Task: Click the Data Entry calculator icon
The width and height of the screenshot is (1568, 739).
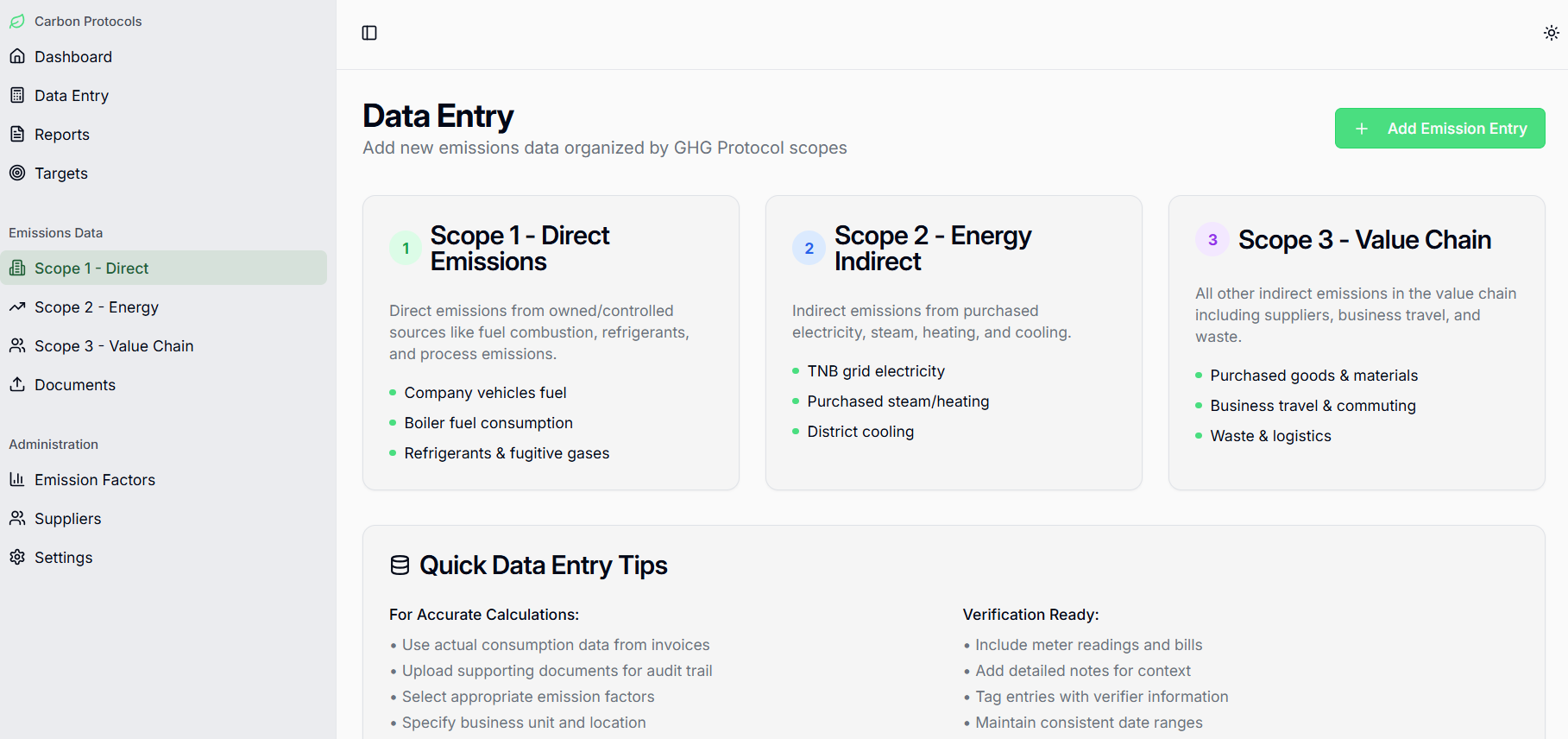Action: (x=17, y=96)
